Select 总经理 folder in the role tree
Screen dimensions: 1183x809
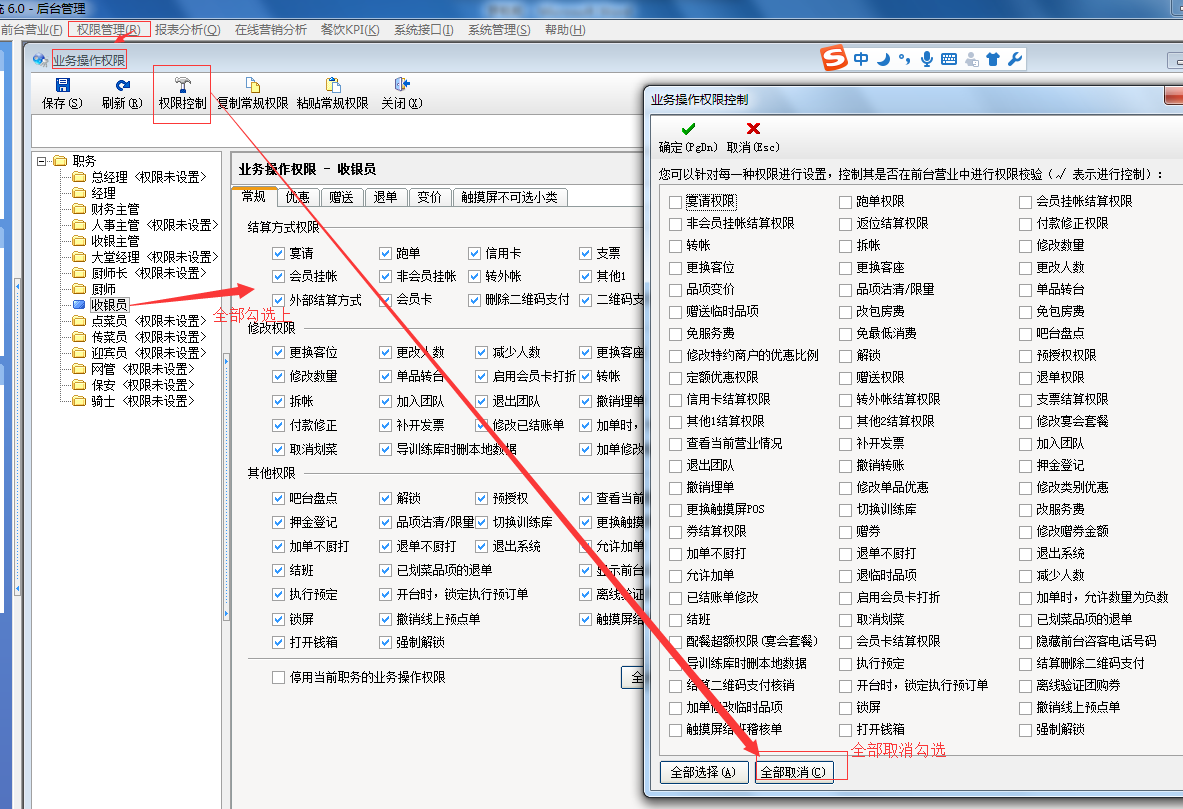point(108,177)
